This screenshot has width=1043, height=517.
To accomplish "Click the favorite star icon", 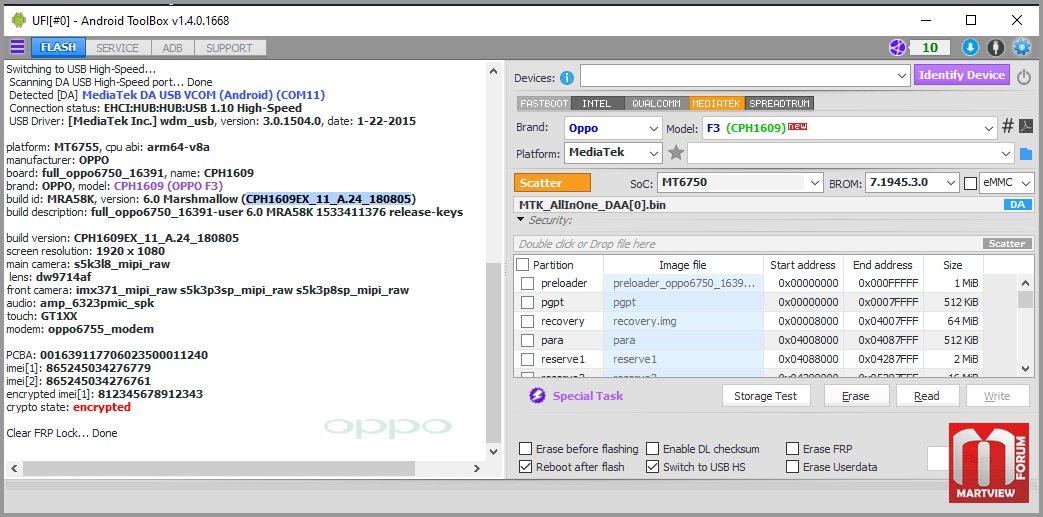I will click(x=676, y=153).
